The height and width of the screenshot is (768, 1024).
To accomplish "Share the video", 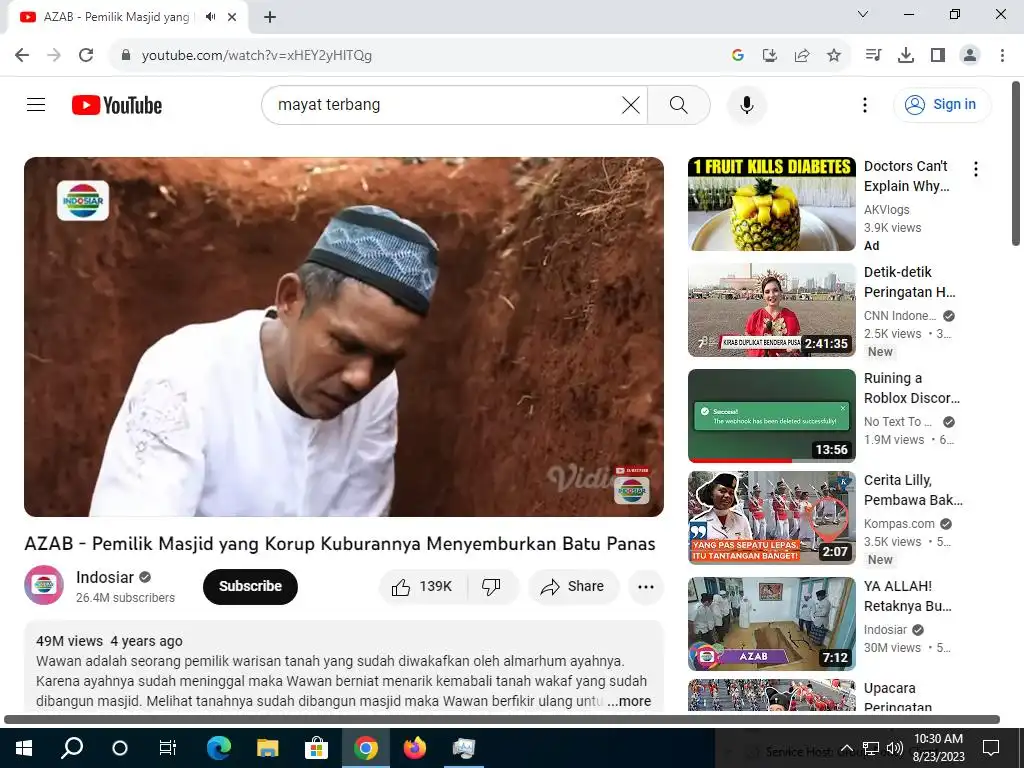I will [573, 586].
